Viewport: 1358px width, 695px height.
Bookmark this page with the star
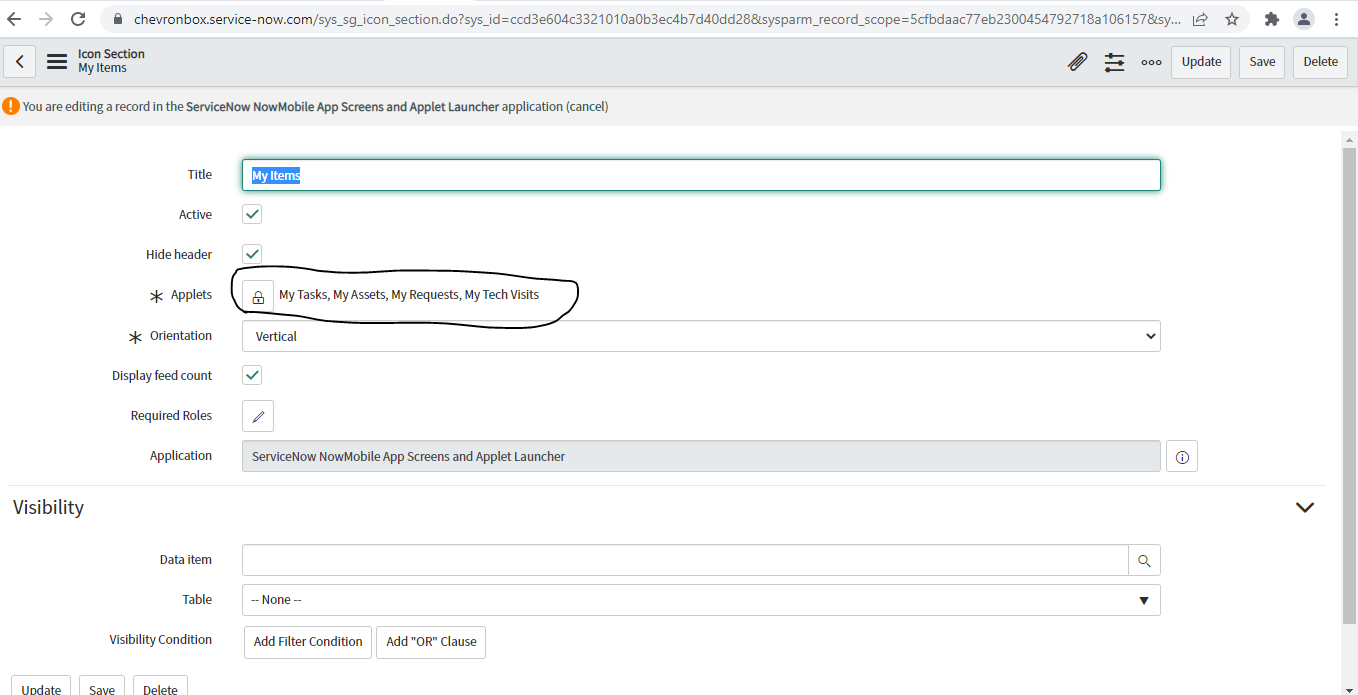click(x=1232, y=19)
